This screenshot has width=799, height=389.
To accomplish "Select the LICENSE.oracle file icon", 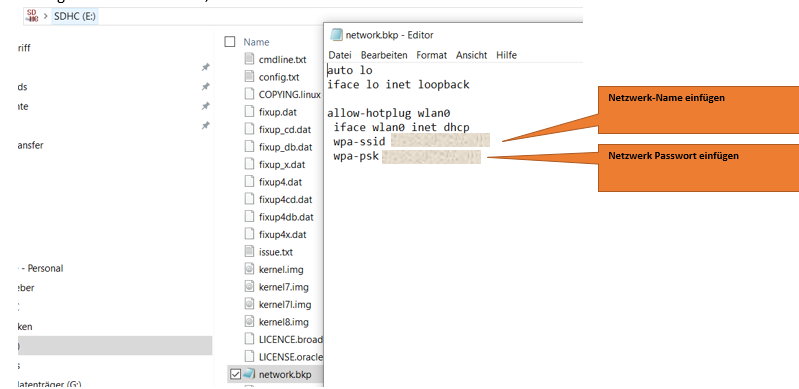I will pos(249,357).
